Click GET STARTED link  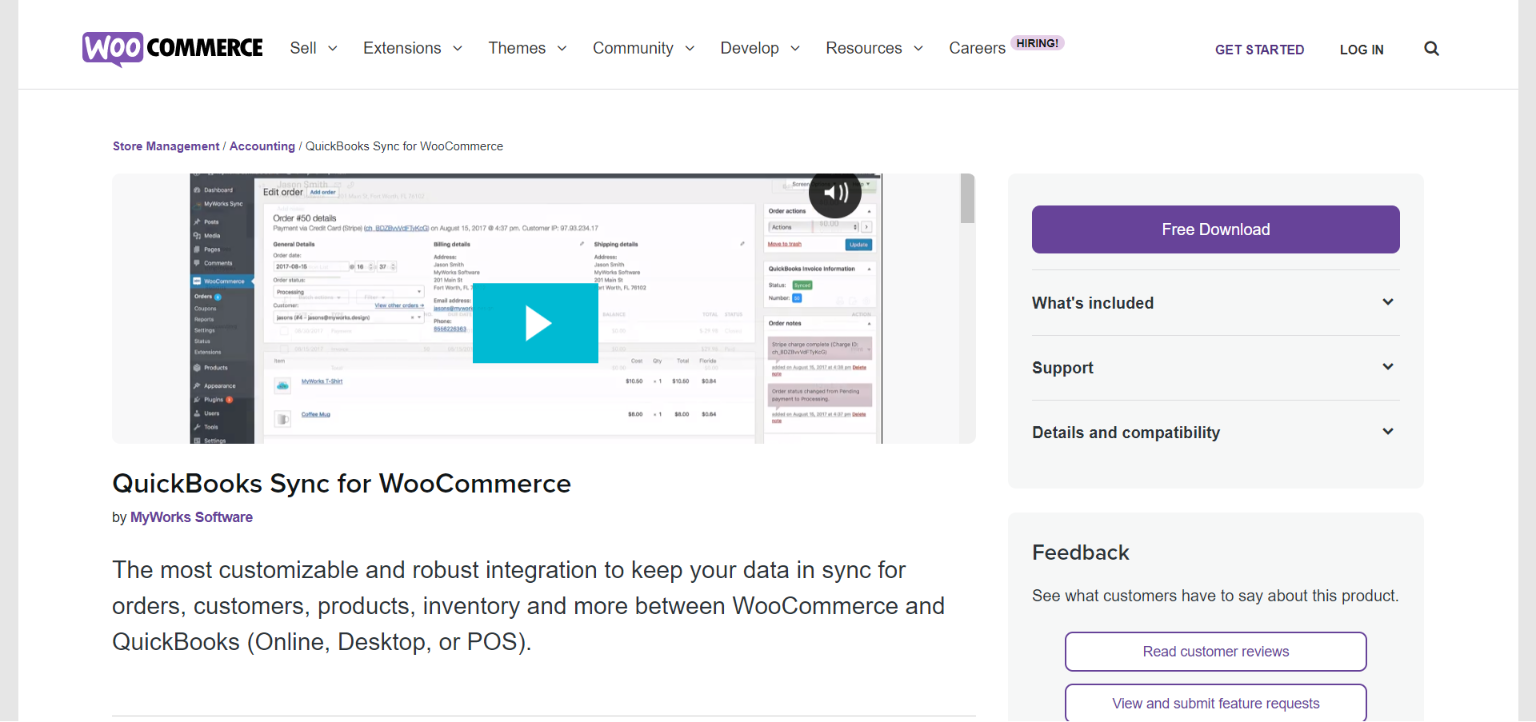[1259, 49]
